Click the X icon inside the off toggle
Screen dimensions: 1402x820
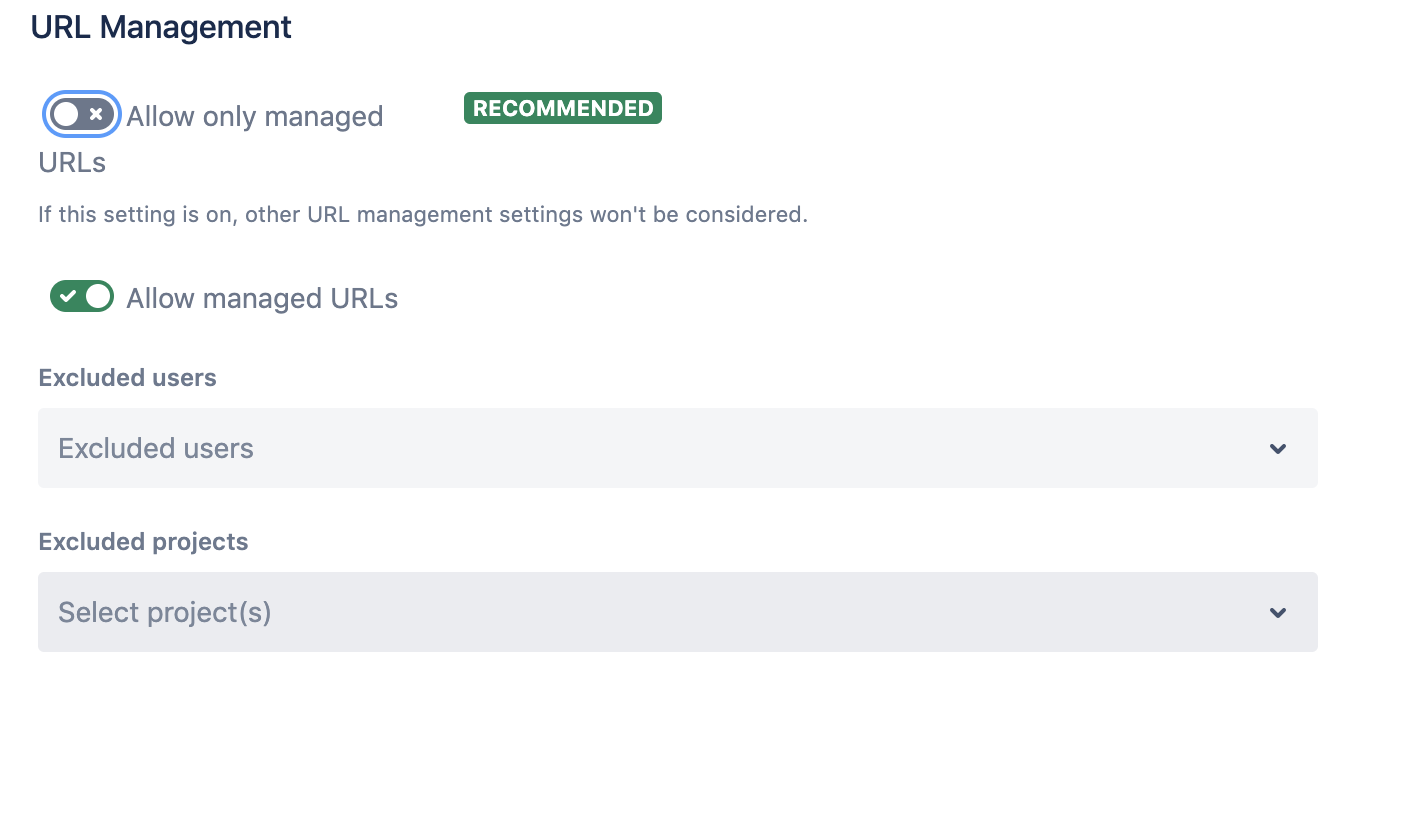[x=96, y=115]
